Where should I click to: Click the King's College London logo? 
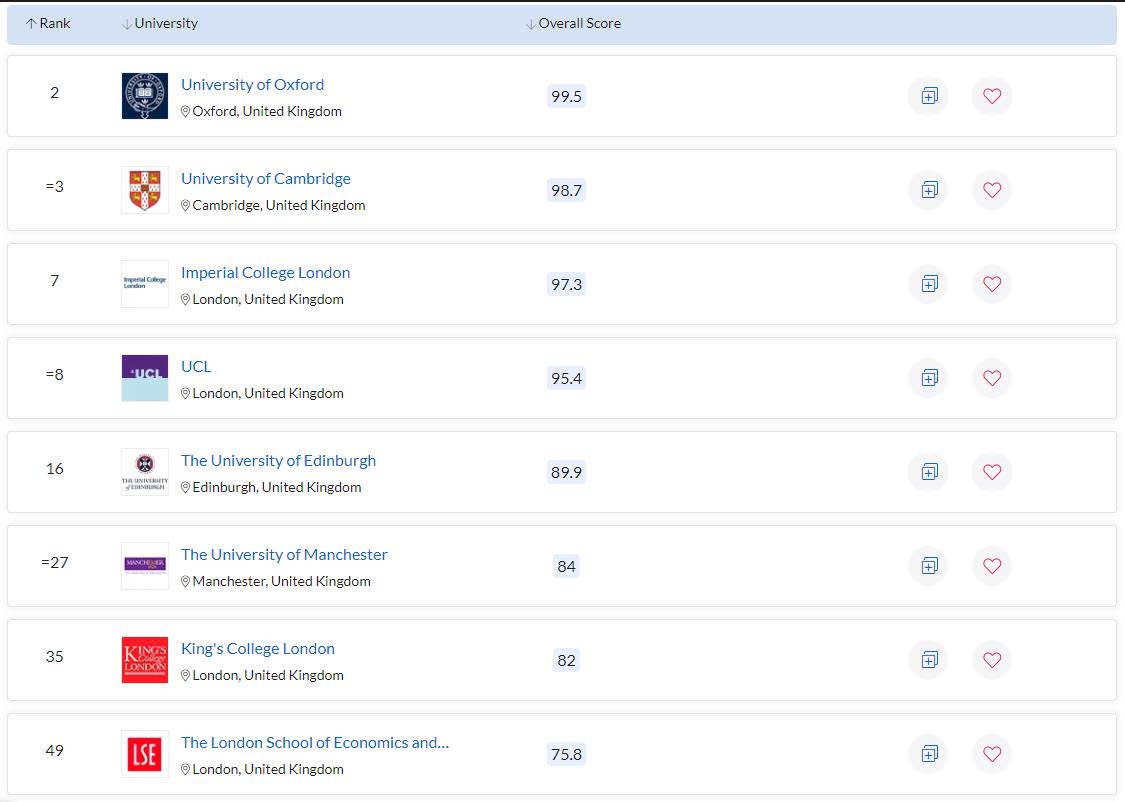pyautogui.click(x=145, y=660)
